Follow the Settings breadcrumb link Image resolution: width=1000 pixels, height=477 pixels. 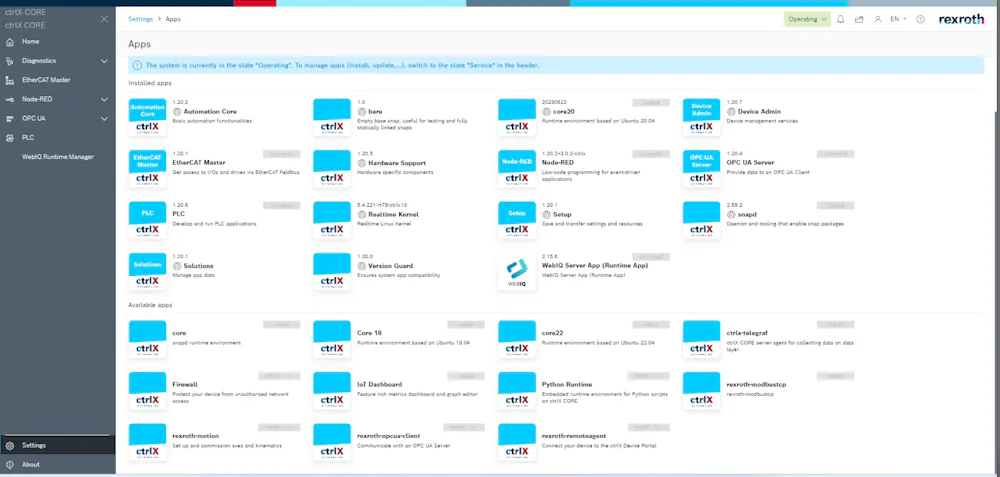tap(140, 19)
